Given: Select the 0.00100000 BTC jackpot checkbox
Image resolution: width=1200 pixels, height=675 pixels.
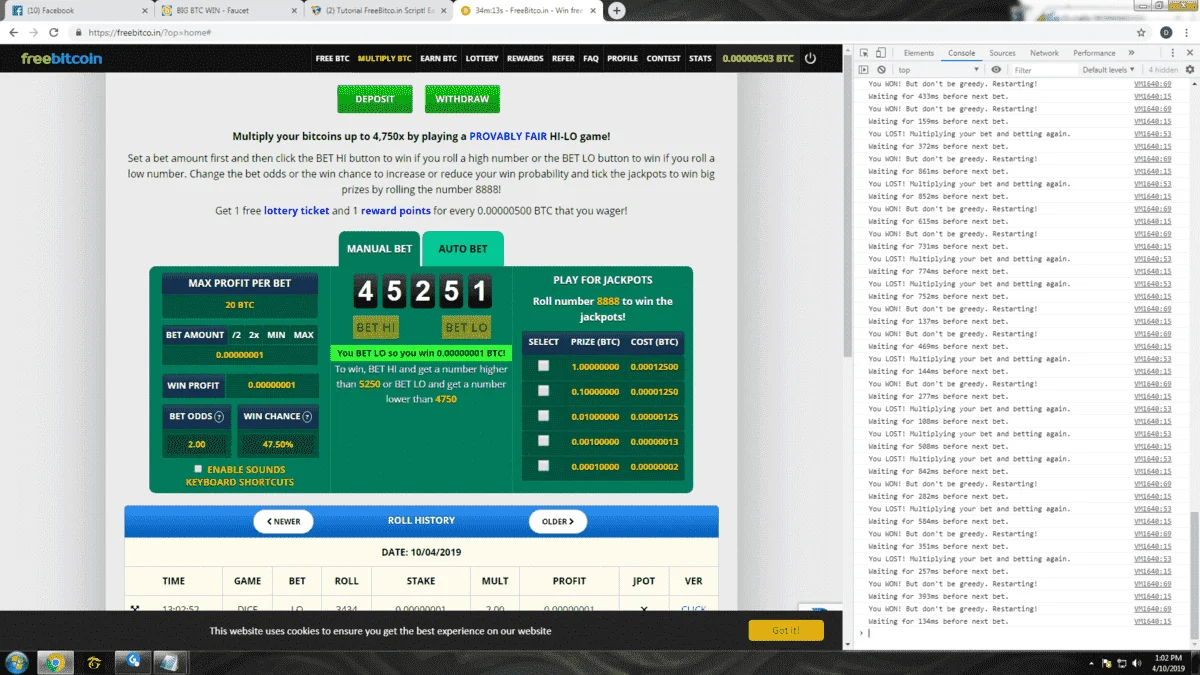Looking at the screenshot, I should point(543,441).
